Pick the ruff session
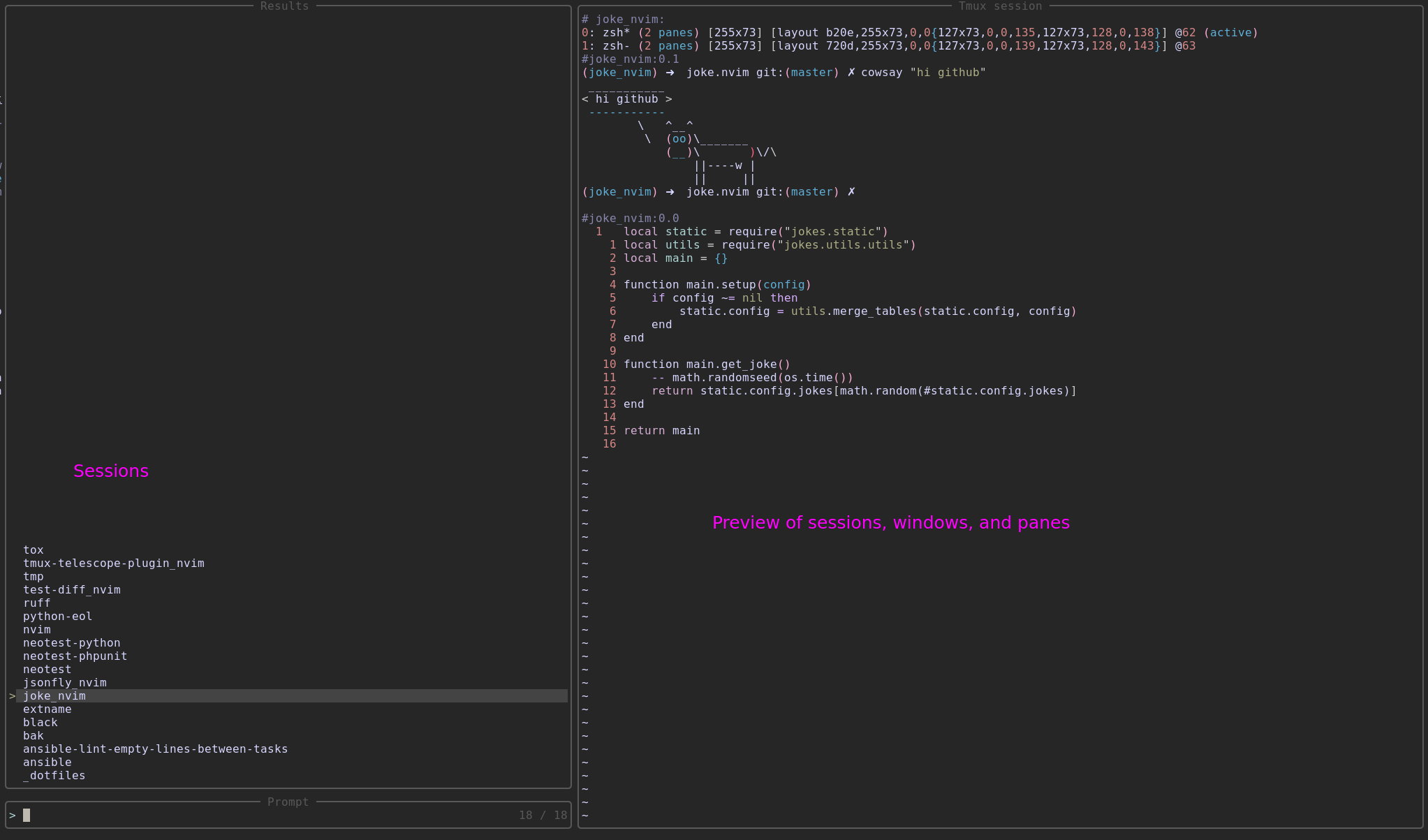 tap(36, 603)
